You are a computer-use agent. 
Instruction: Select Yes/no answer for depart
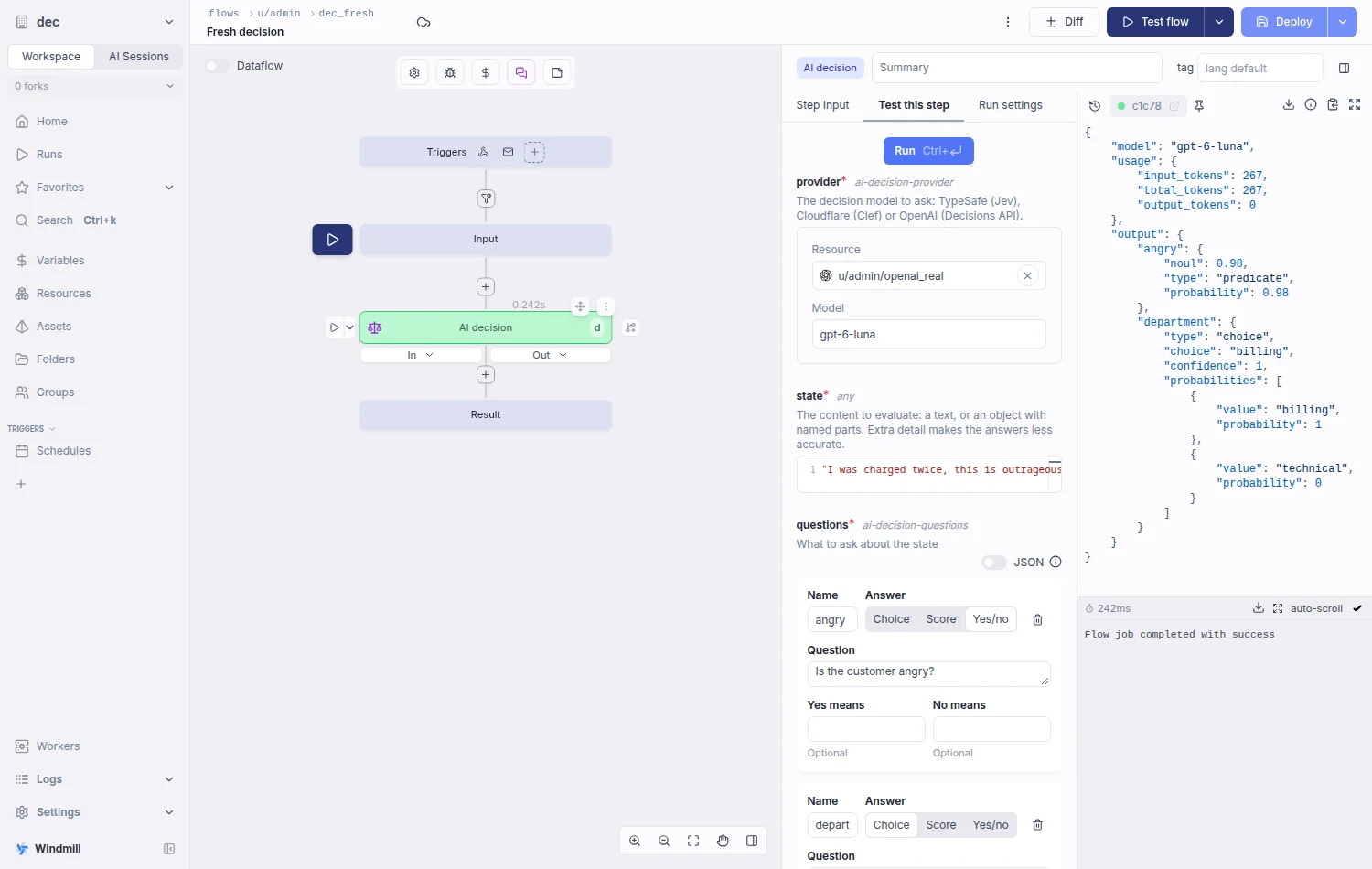click(x=991, y=825)
